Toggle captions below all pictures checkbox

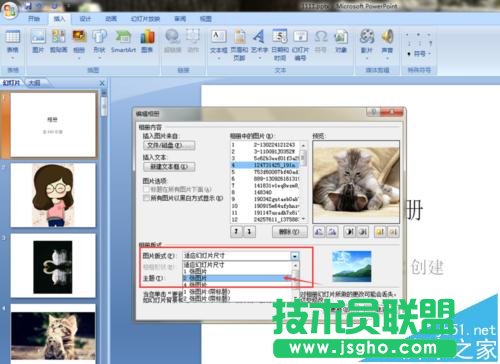(x=146, y=189)
